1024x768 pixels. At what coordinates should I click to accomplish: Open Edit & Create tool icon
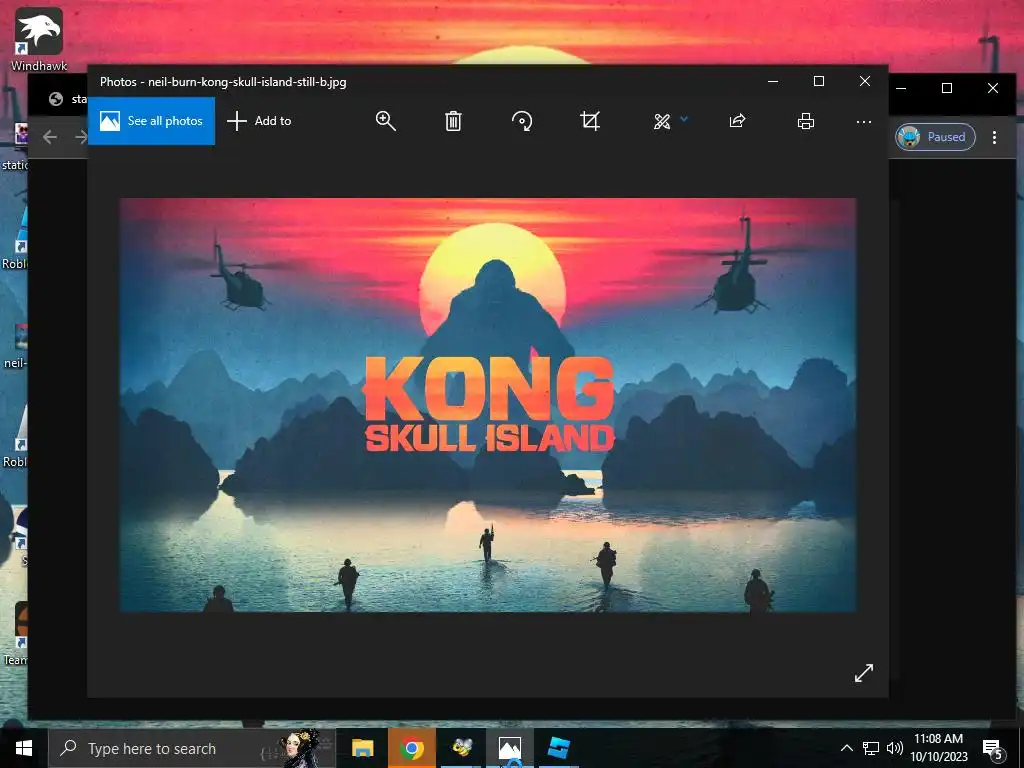(662, 121)
